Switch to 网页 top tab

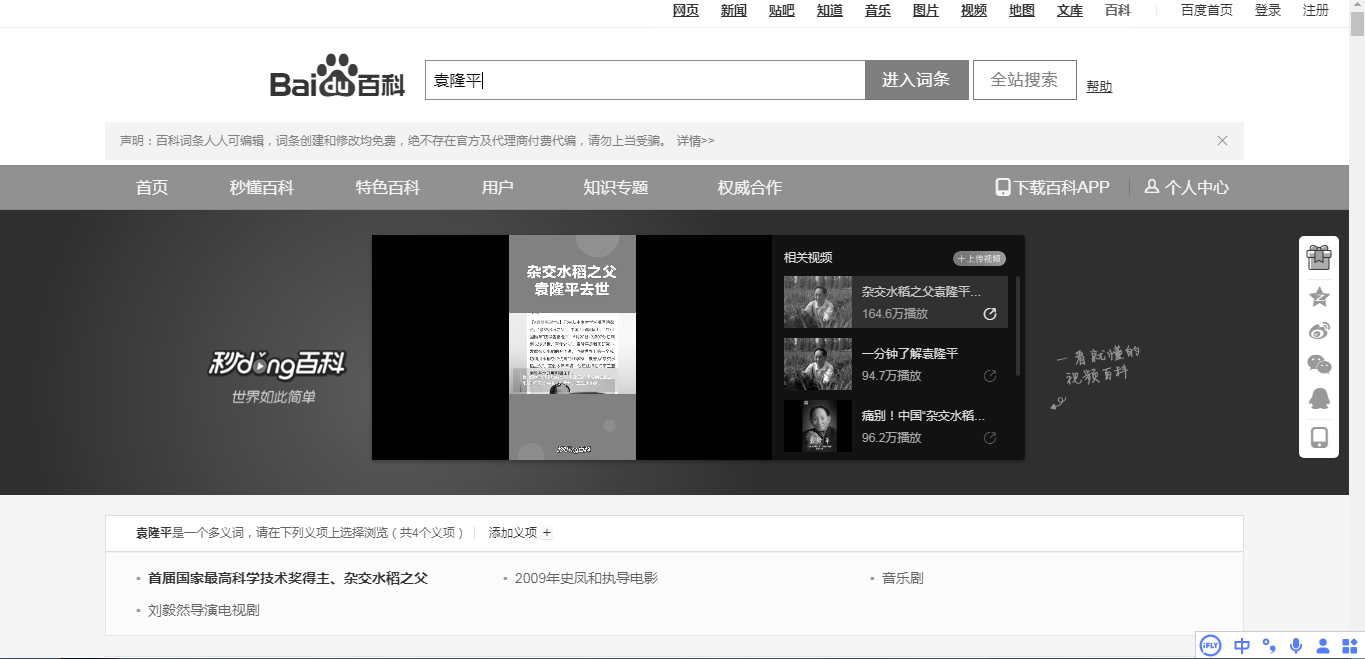pyautogui.click(x=686, y=10)
